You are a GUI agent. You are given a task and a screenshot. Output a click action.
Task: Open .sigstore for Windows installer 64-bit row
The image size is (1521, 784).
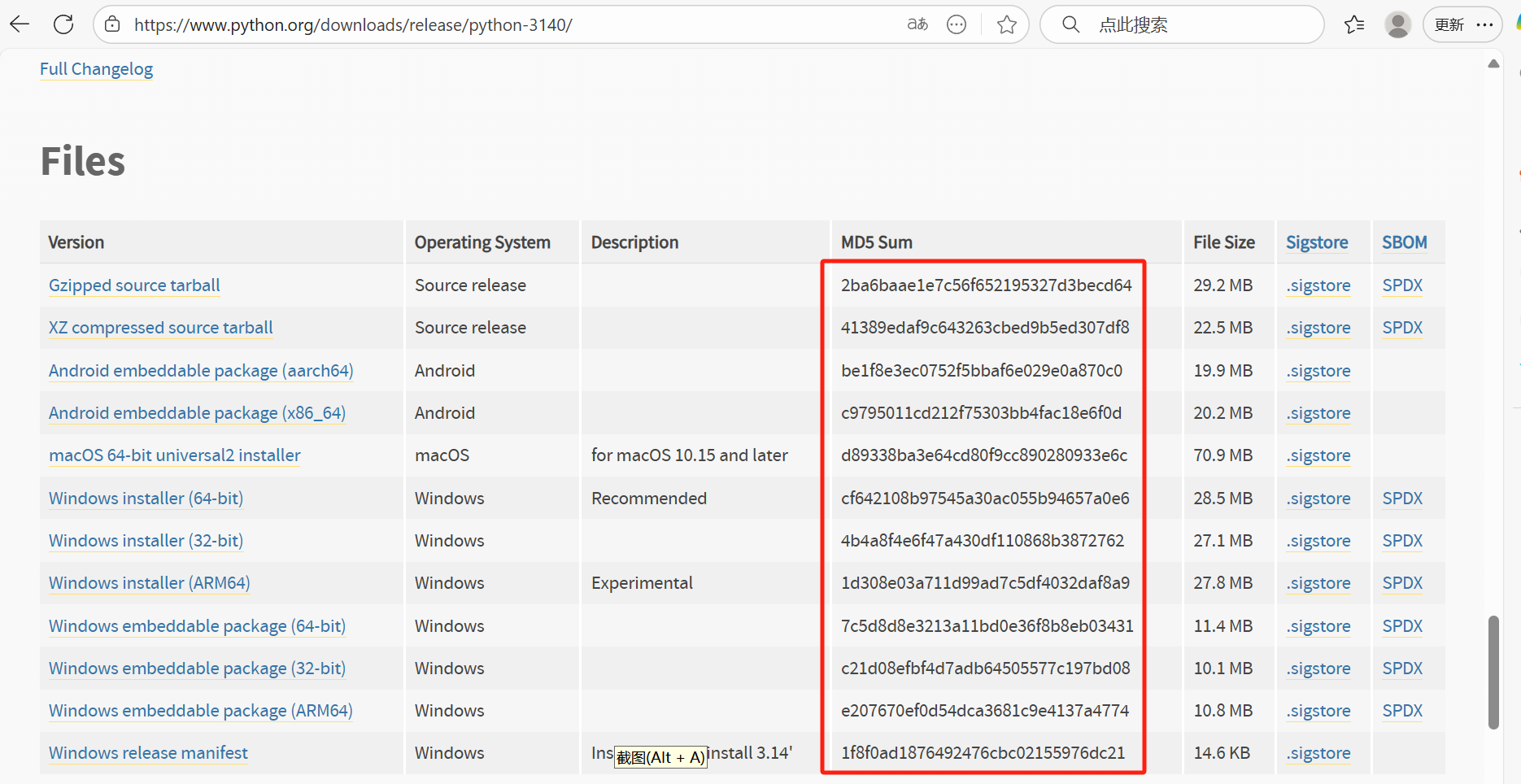tap(1318, 499)
